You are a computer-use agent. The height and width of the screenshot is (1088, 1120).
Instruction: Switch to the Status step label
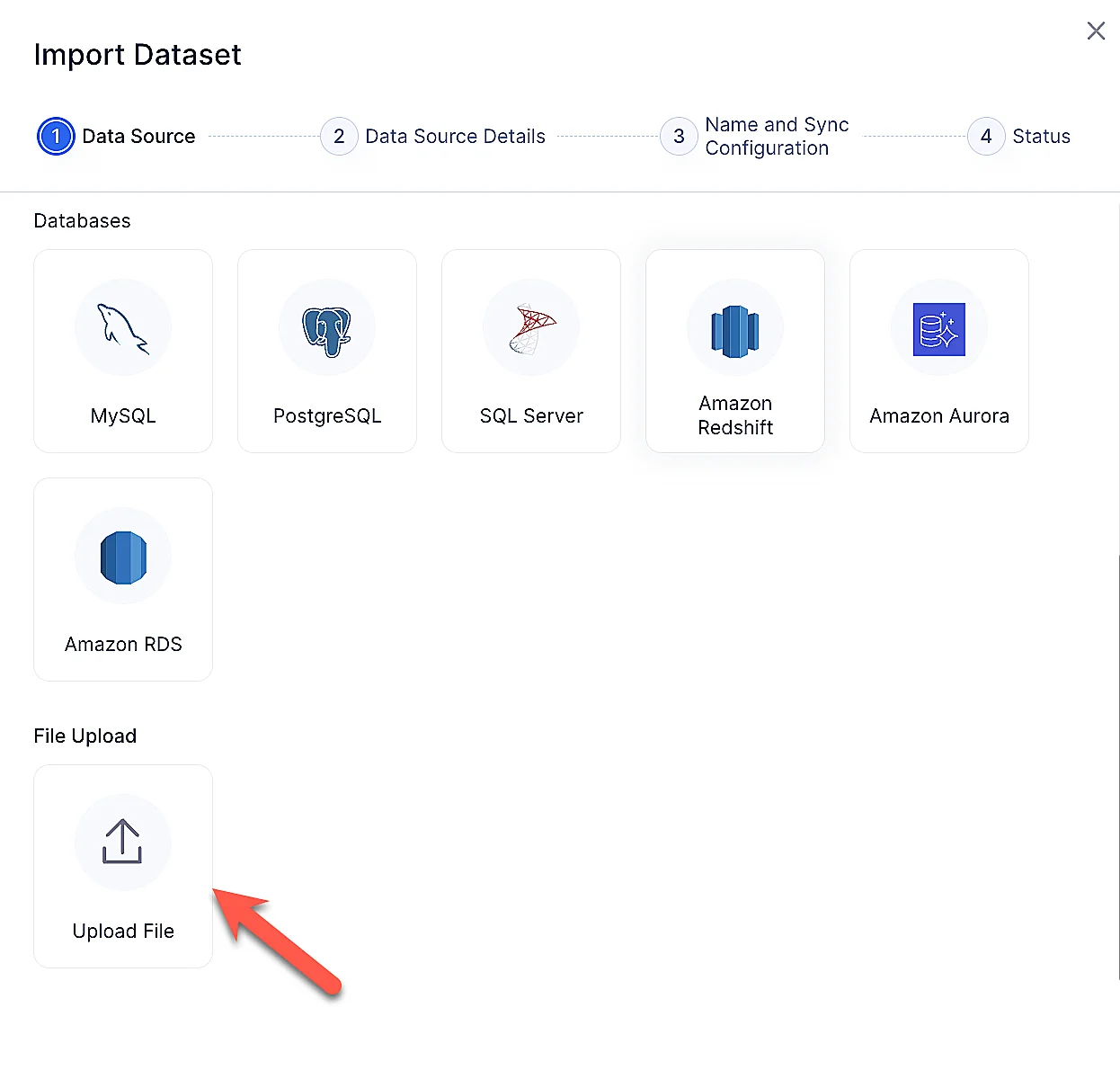pos(1041,137)
